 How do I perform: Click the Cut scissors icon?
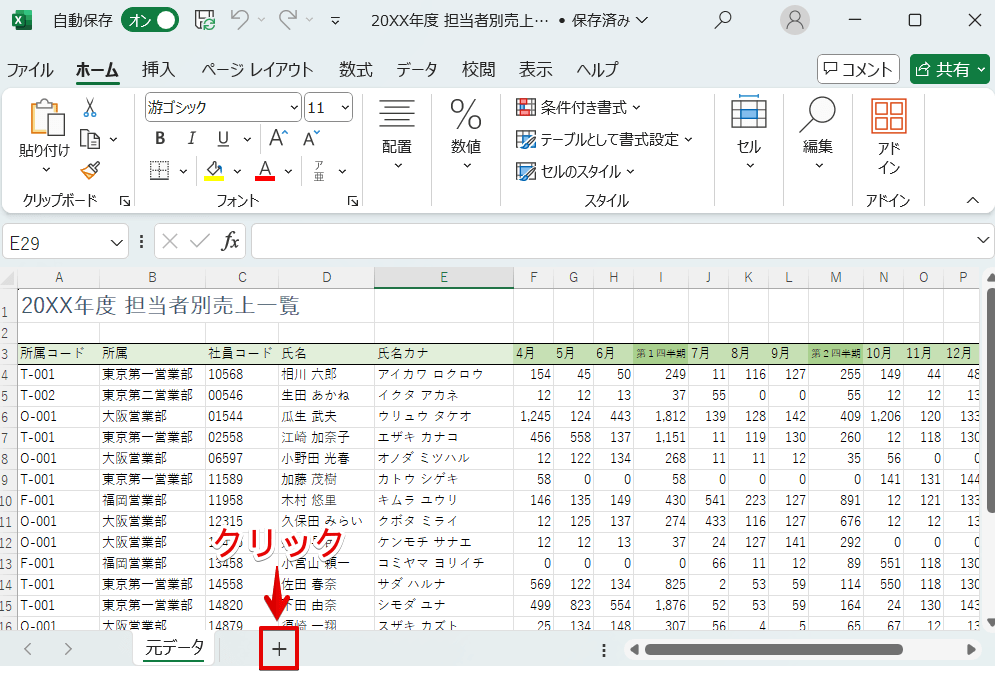[x=90, y=108]
